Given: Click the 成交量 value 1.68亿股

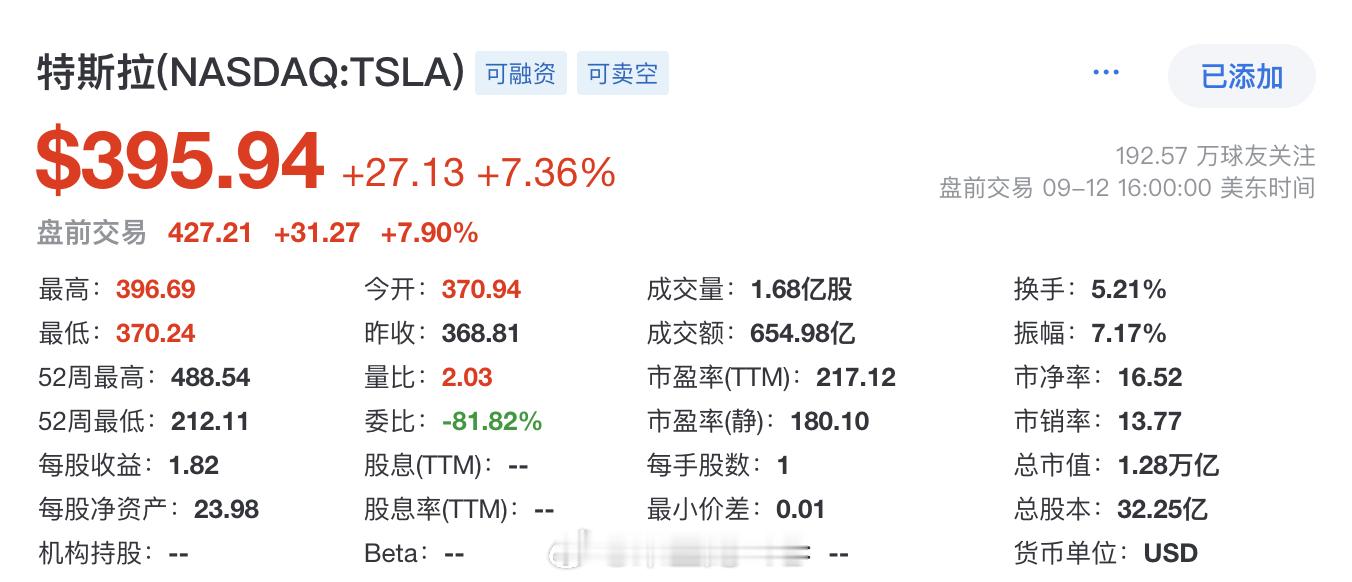Looking at the screenshot, I should point(802,290).
